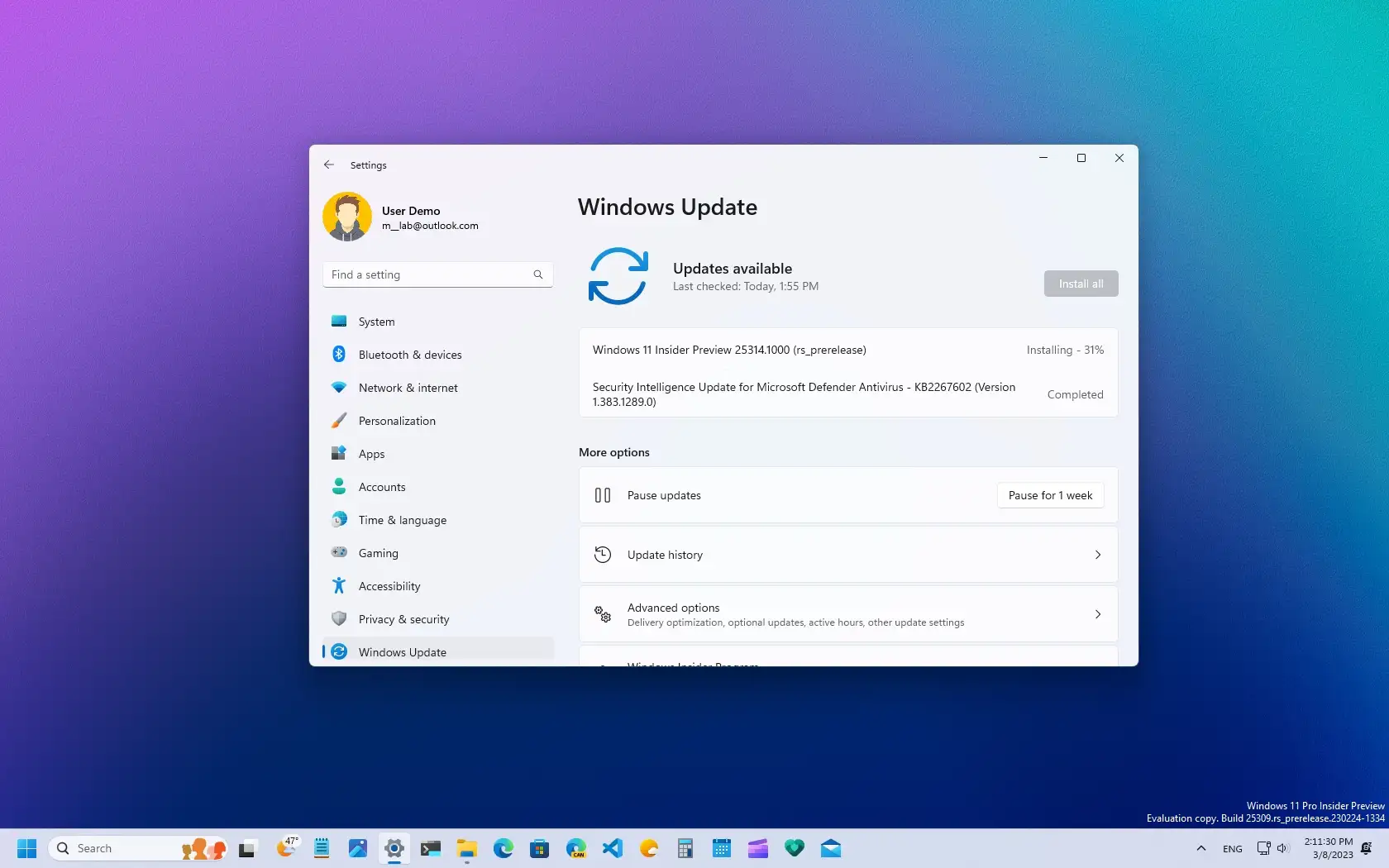Viewport: 1389px width, 868px height.
Task: Click the magnifier icon in Find a setting
Action: tap(538, 274)
